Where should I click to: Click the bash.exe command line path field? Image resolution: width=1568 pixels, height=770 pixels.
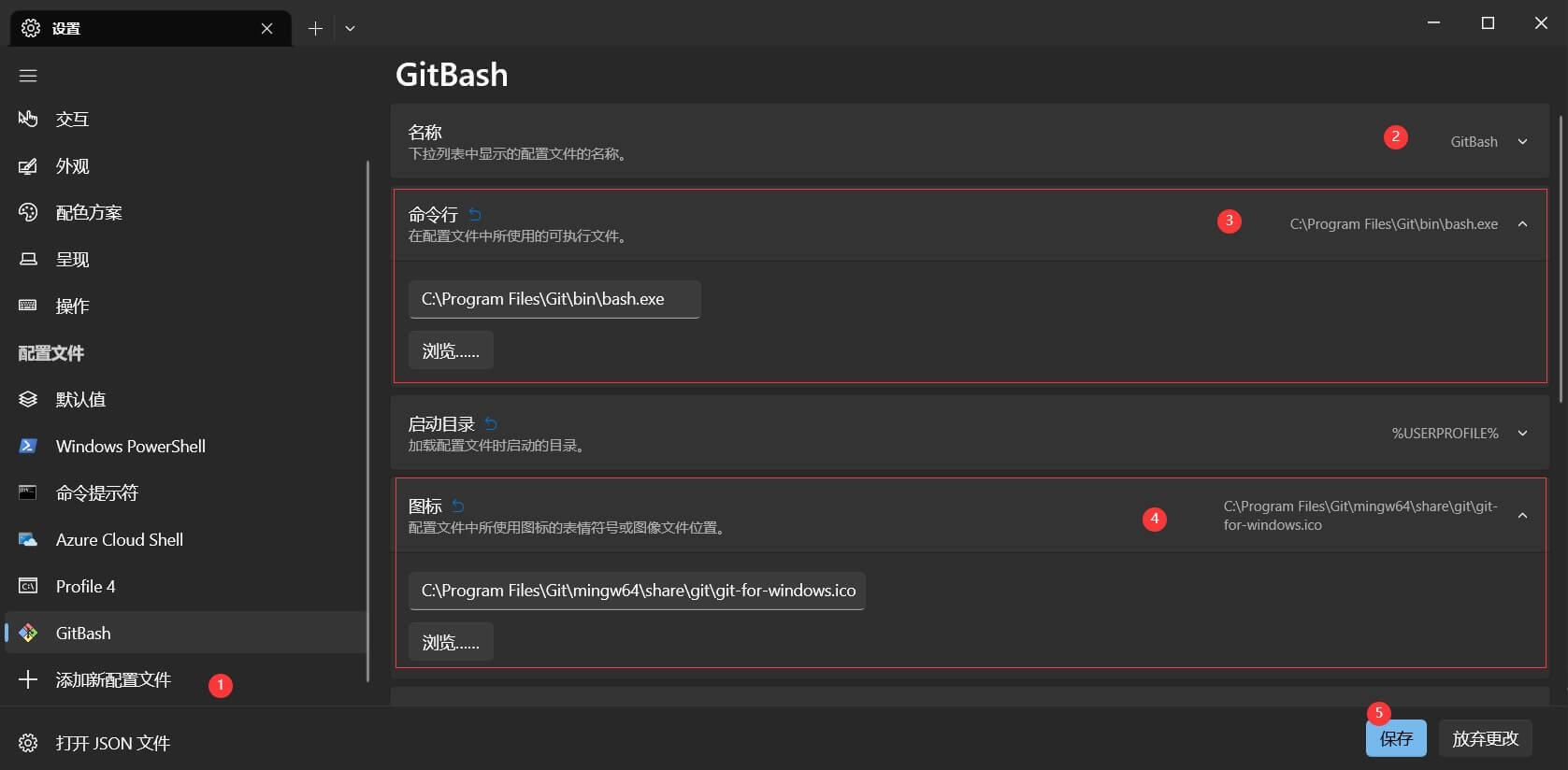point(554,299)
